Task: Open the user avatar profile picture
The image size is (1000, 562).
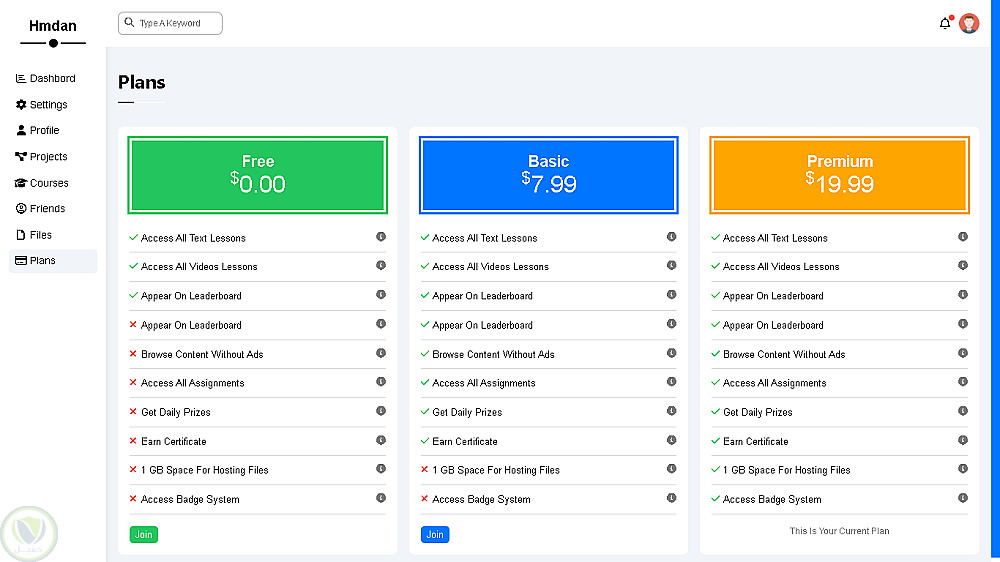Action: [x=969, y=23]
